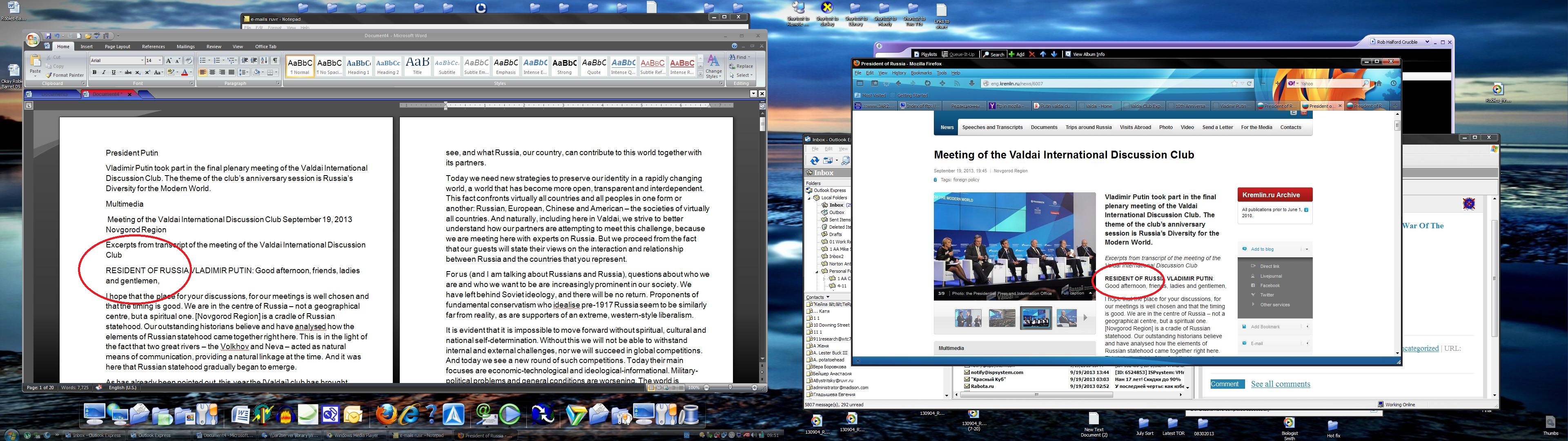
Task: Click the Firefox reload icon in address bar
Action: click(x=1249, y=83)
